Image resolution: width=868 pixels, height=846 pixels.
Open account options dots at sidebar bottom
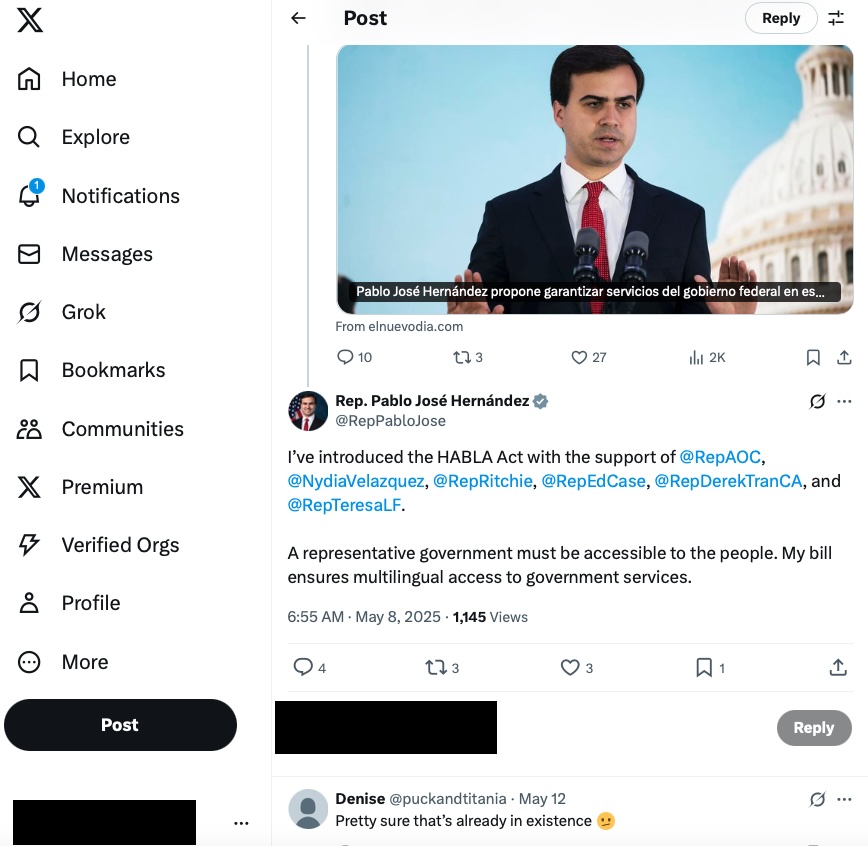(x=241, y=823)
